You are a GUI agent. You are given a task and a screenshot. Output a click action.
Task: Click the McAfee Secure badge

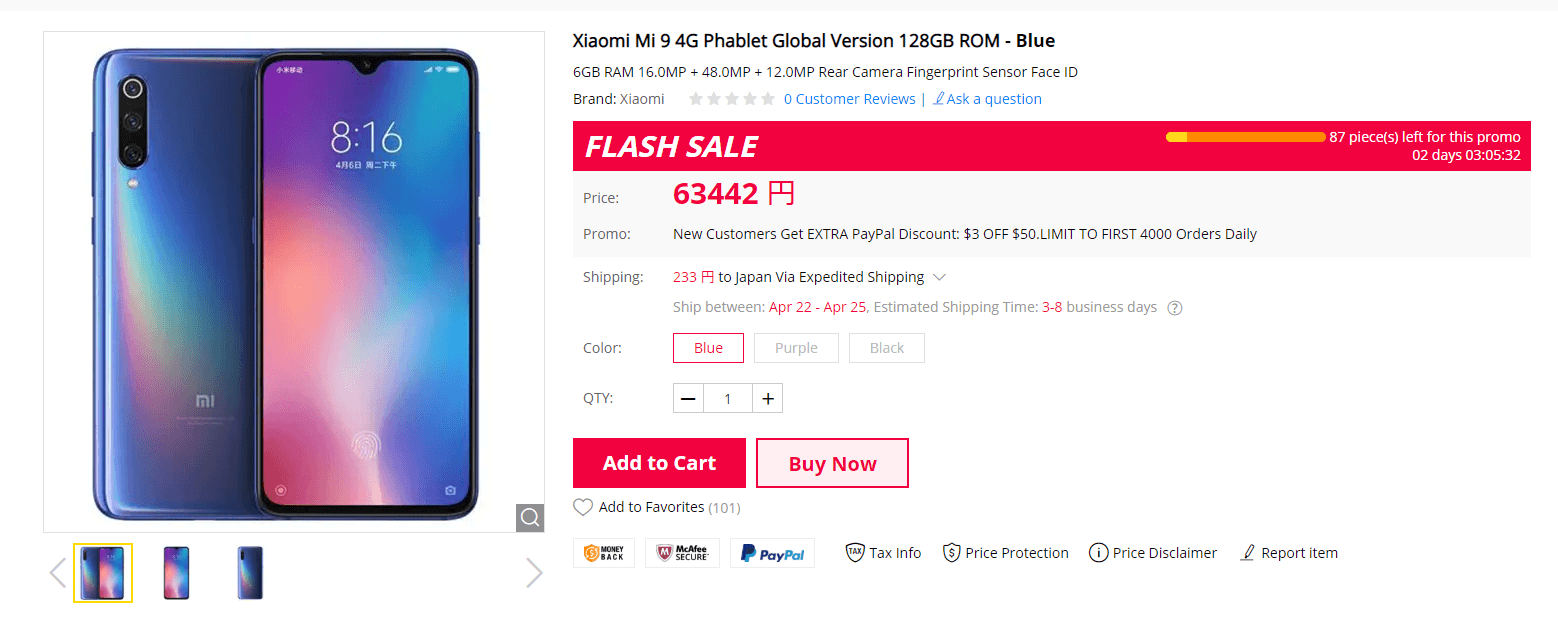click(x=682, y=553)
